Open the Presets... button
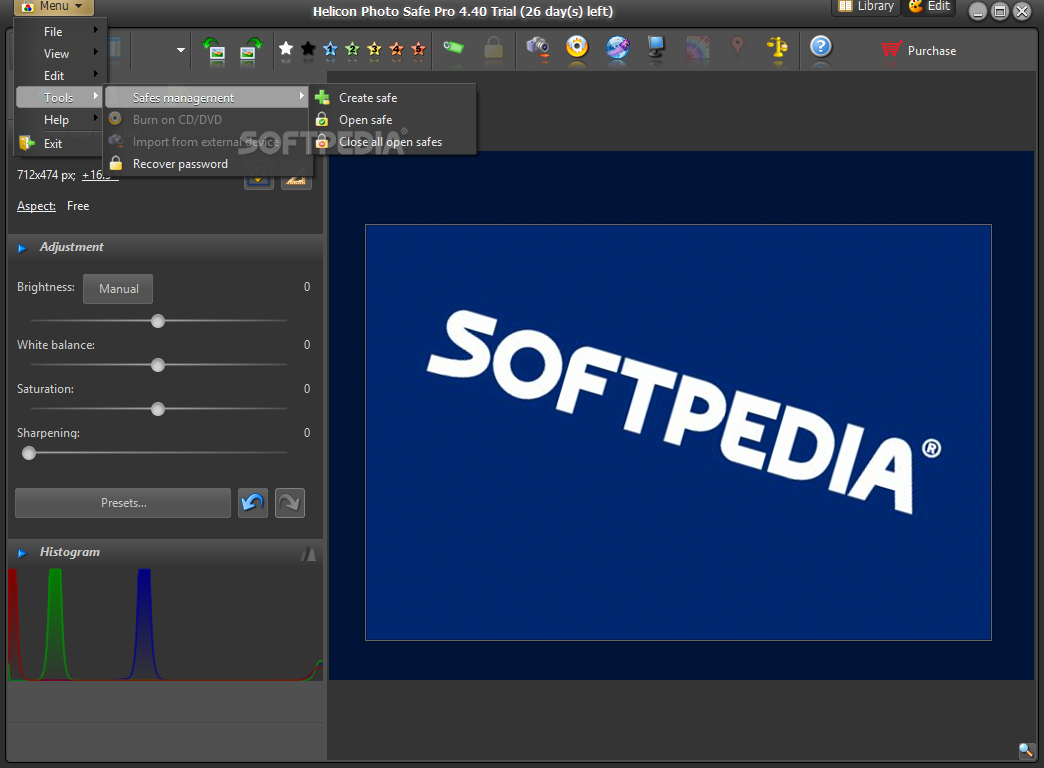1044x768 pixels. (x=123, y=503)
